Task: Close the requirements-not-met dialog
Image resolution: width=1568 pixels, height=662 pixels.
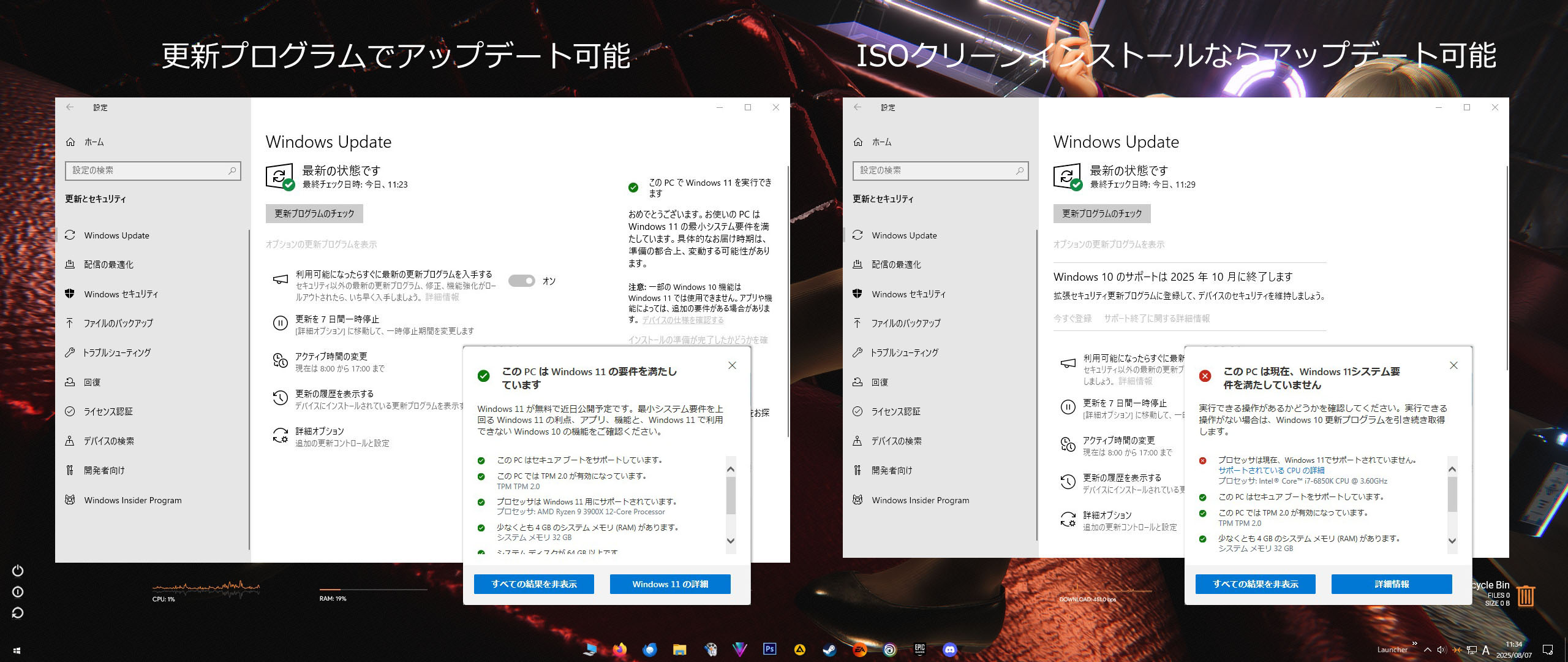Action: [1453, 365]
